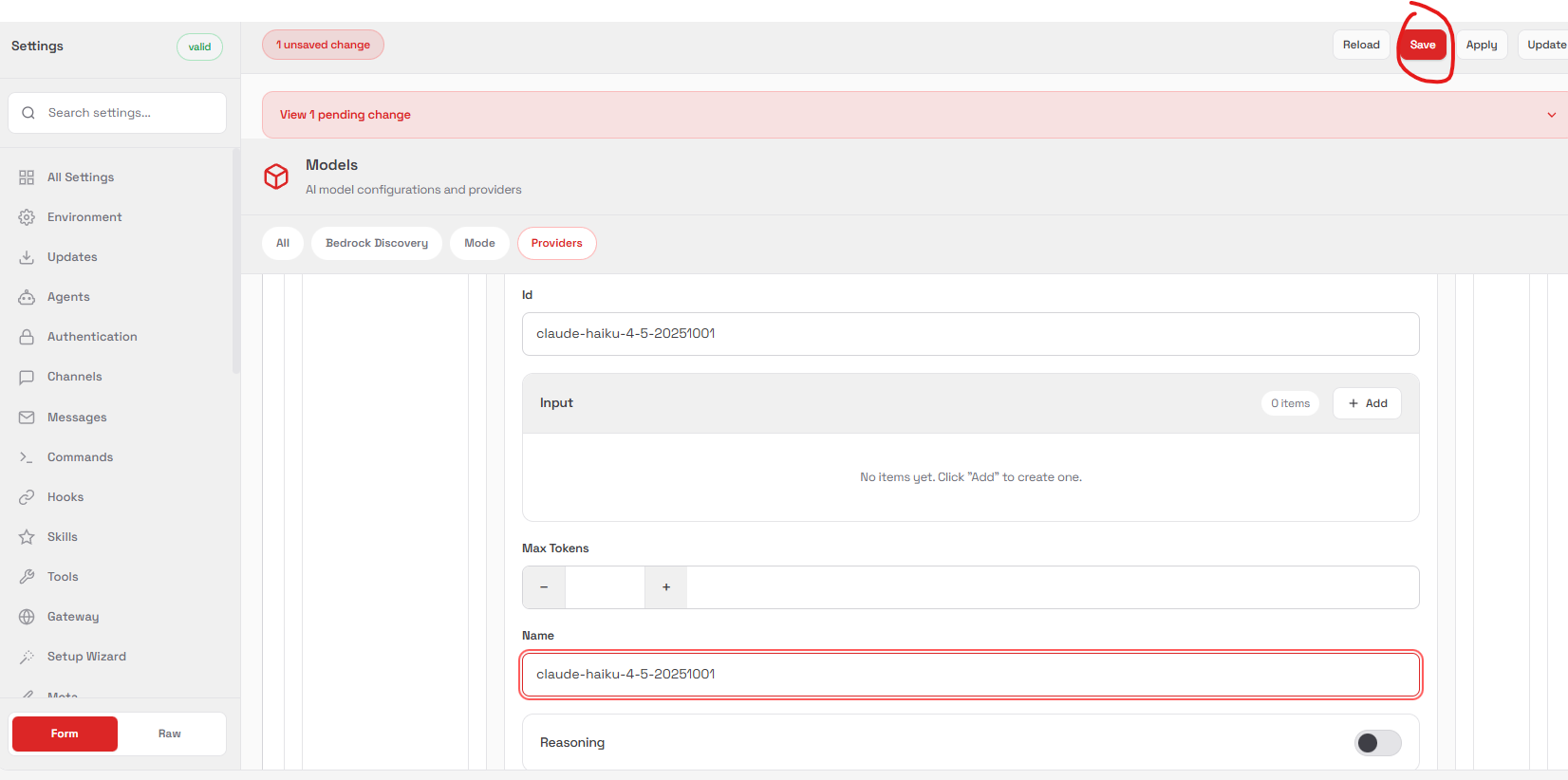Click the Models cube icon
The width and height of the screenshot is (1568, 780).
276,176
